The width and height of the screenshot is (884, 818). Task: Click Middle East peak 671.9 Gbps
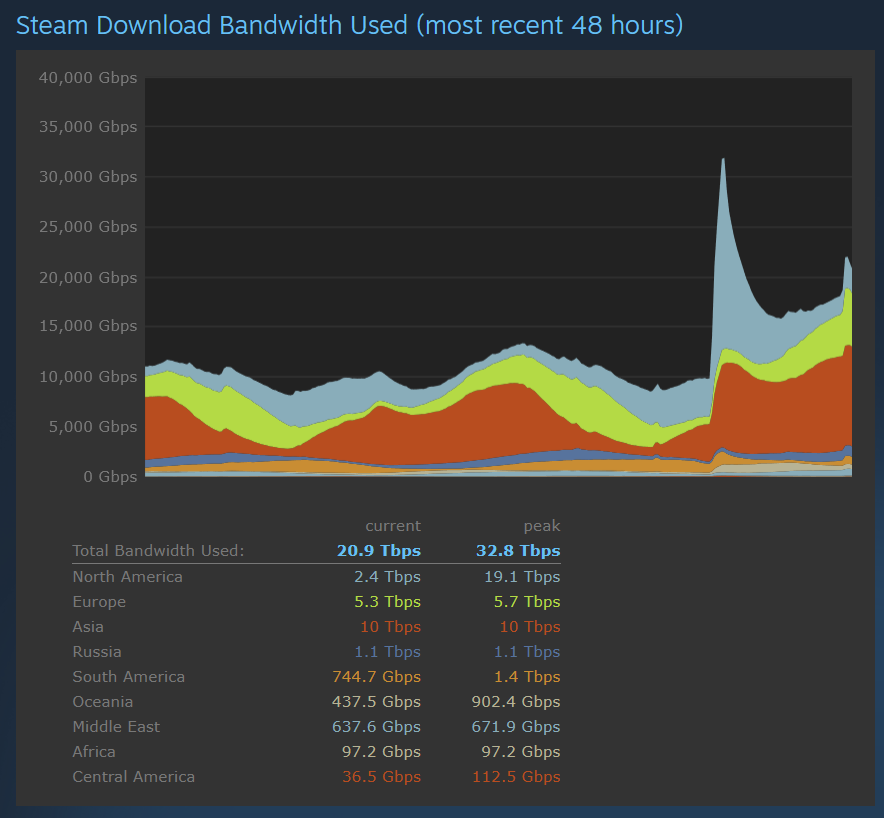pyautogui.click(x=516, y=727)
